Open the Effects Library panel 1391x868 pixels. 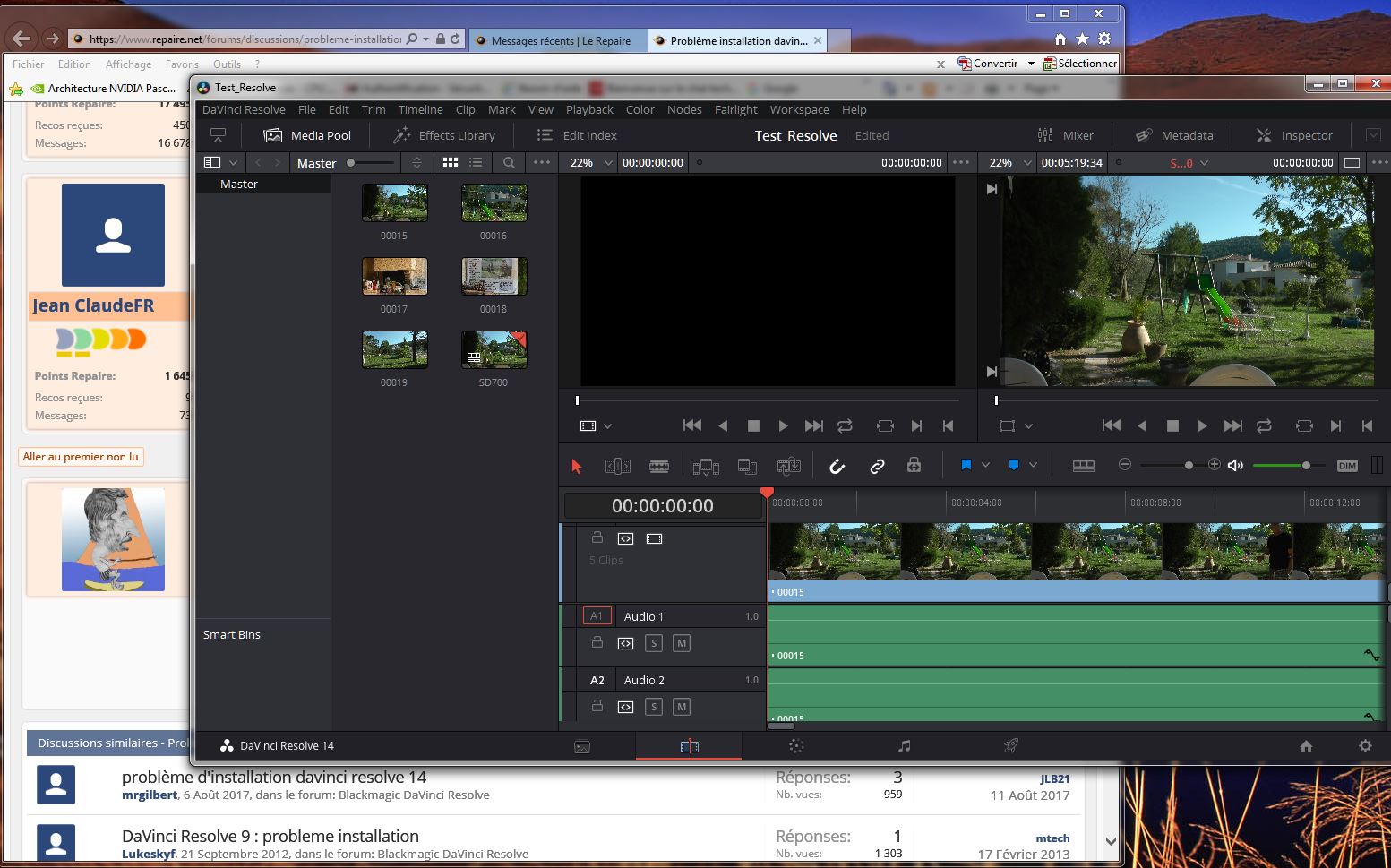click(444, 135)
